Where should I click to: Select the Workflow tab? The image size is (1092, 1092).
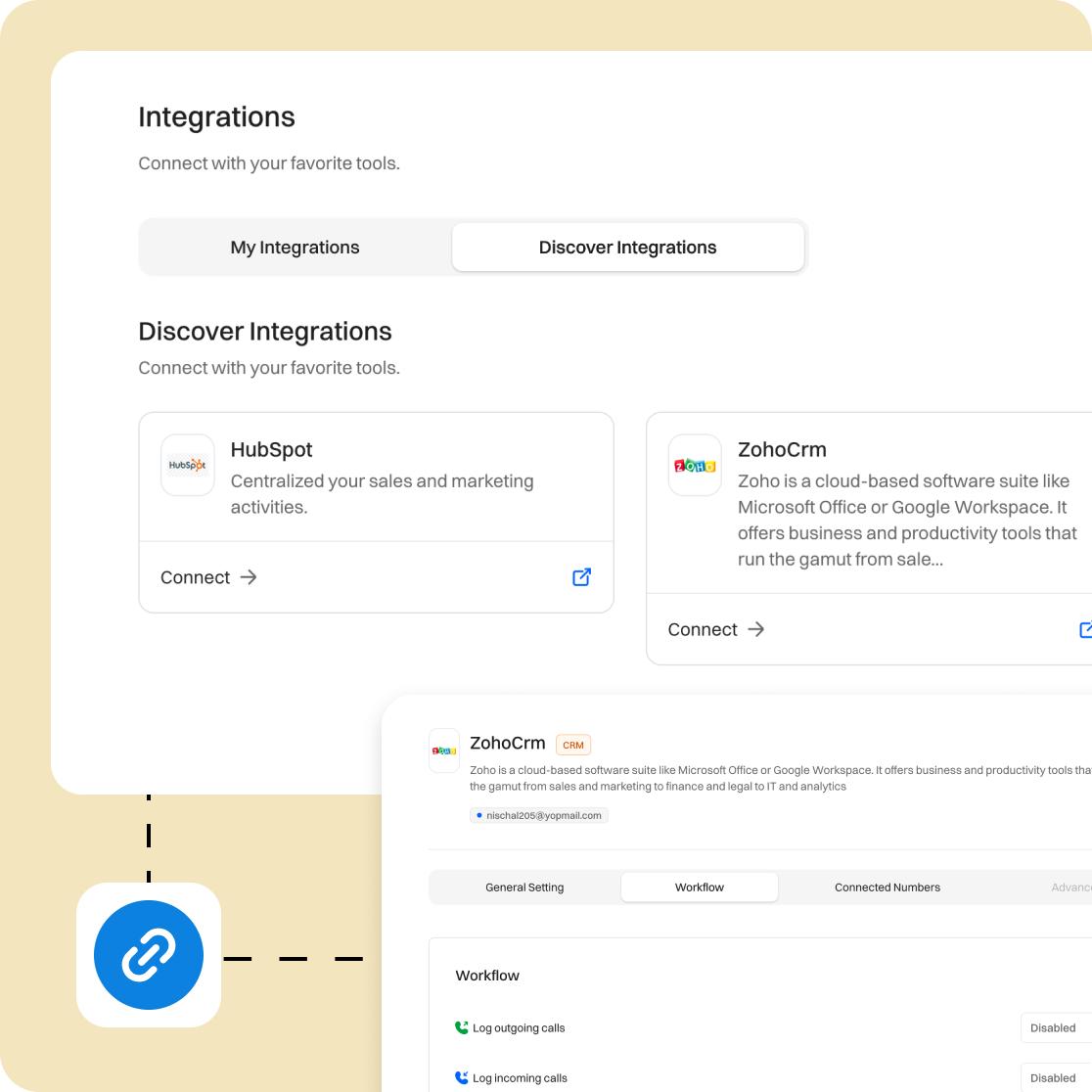[x=700, y=887]
